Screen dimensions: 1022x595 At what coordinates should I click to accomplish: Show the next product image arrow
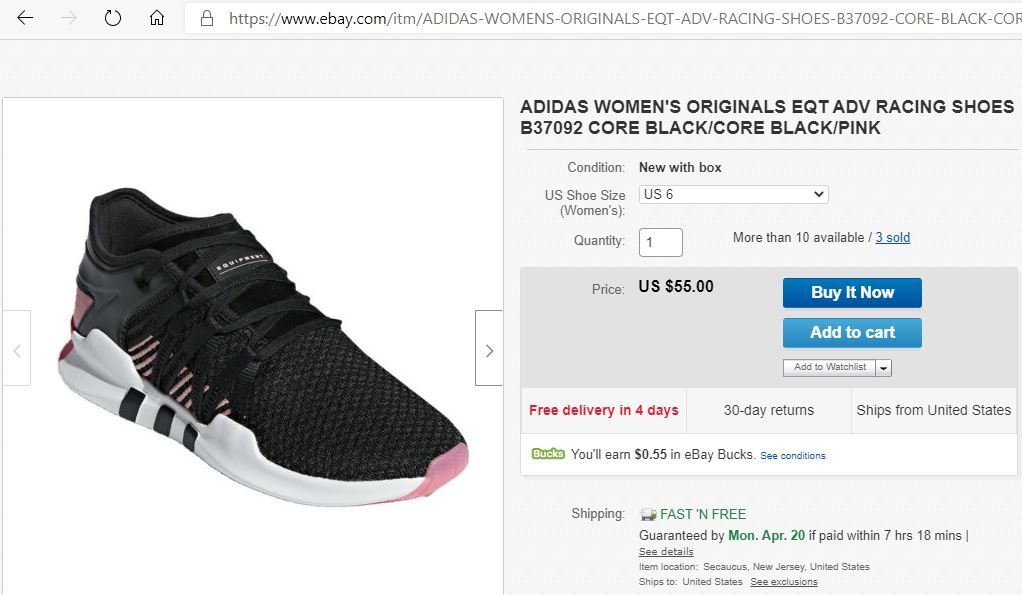tap(488, 349)
